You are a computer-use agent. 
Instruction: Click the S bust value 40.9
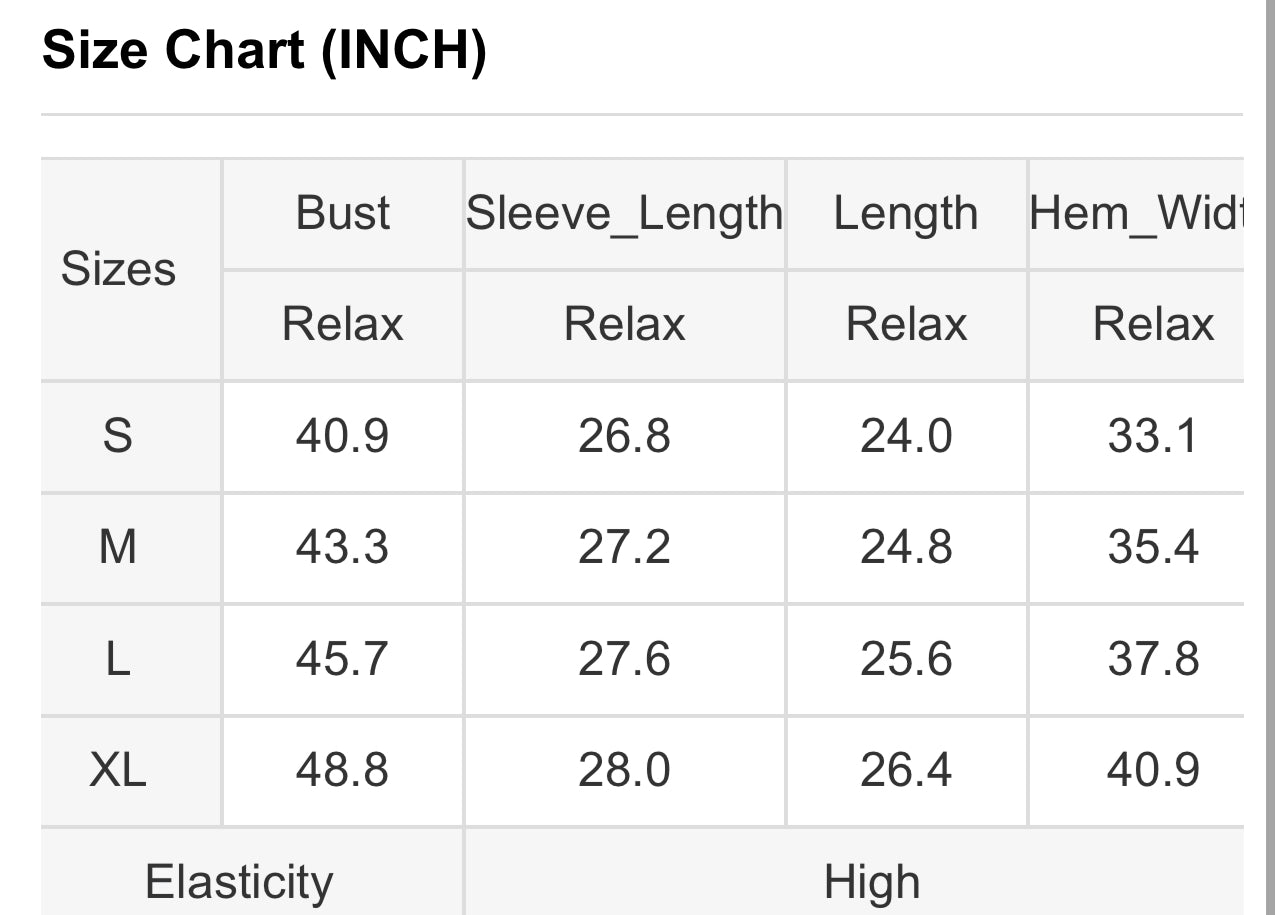pyautogui.click(x=342, y=436)
